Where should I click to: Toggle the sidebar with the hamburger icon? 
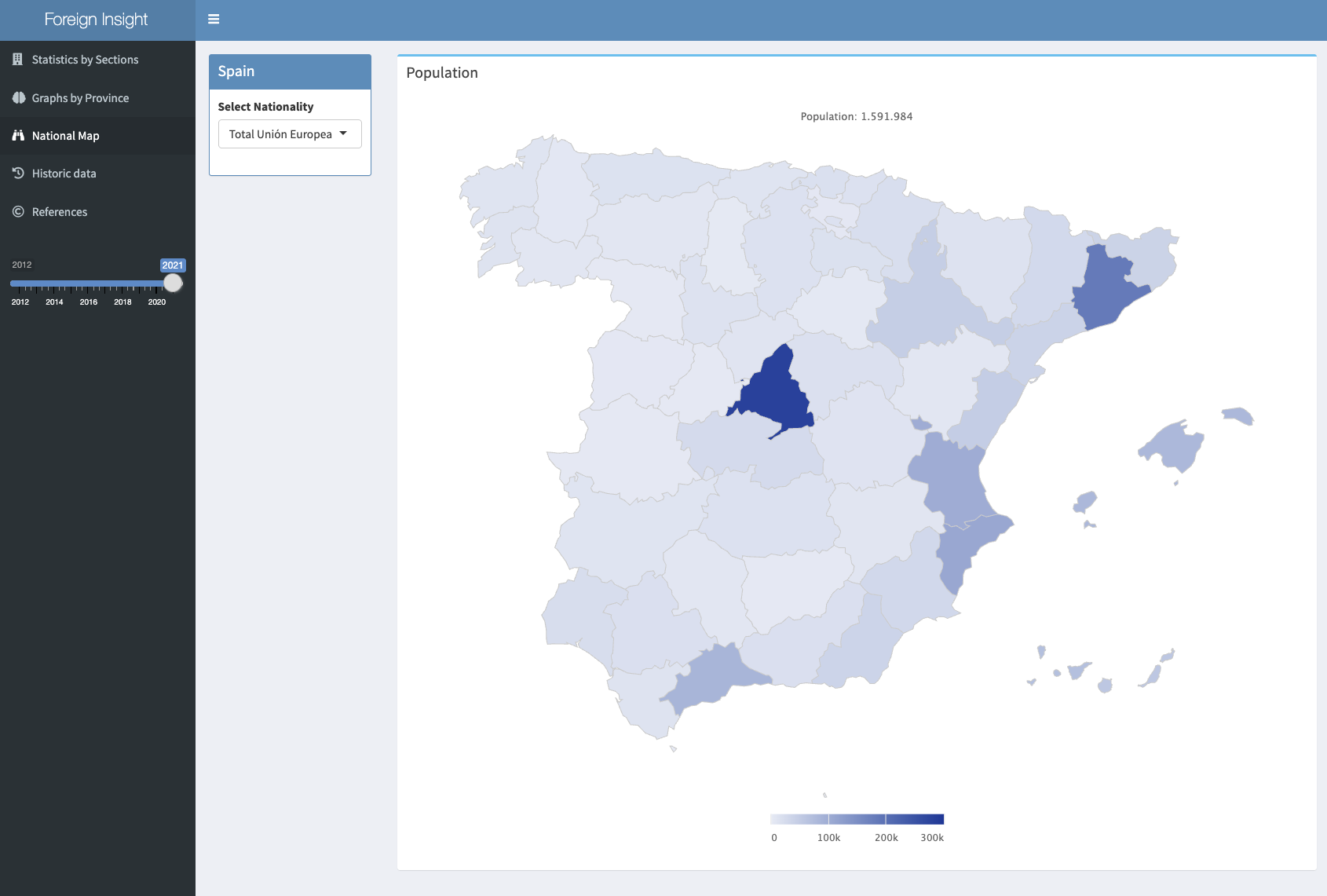tap(214, 20)
